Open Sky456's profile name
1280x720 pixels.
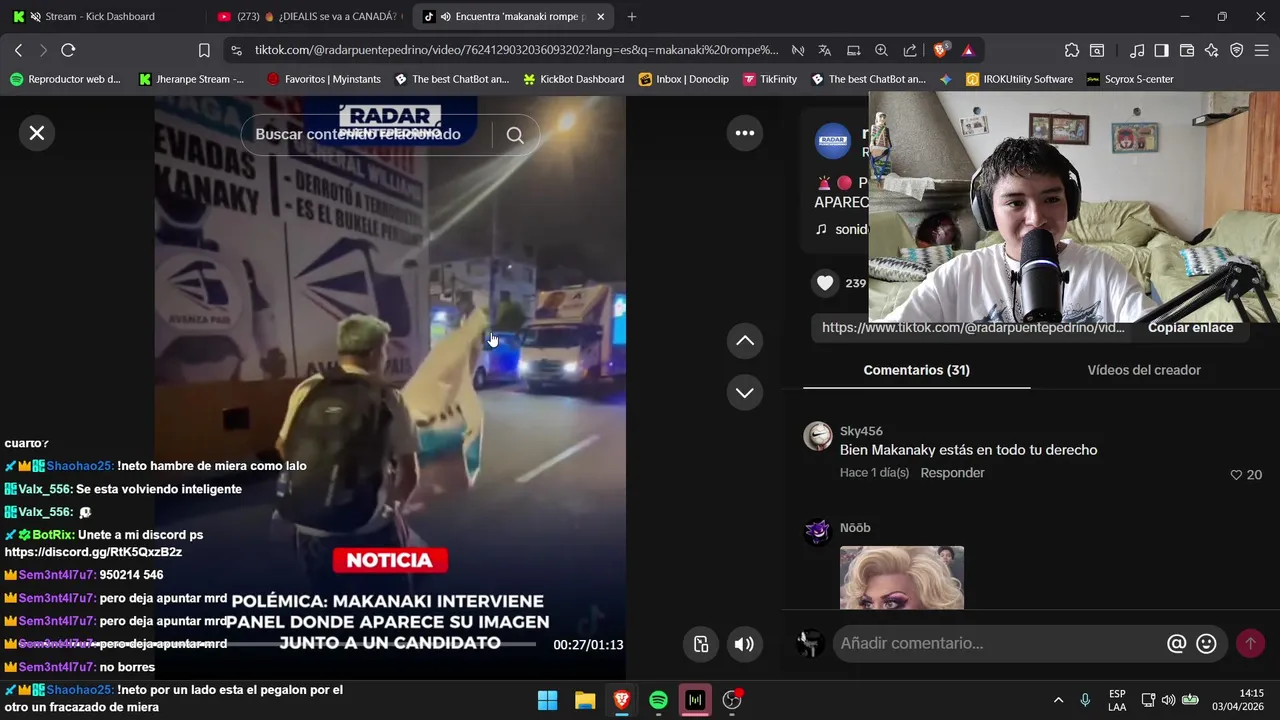[861, 431]
